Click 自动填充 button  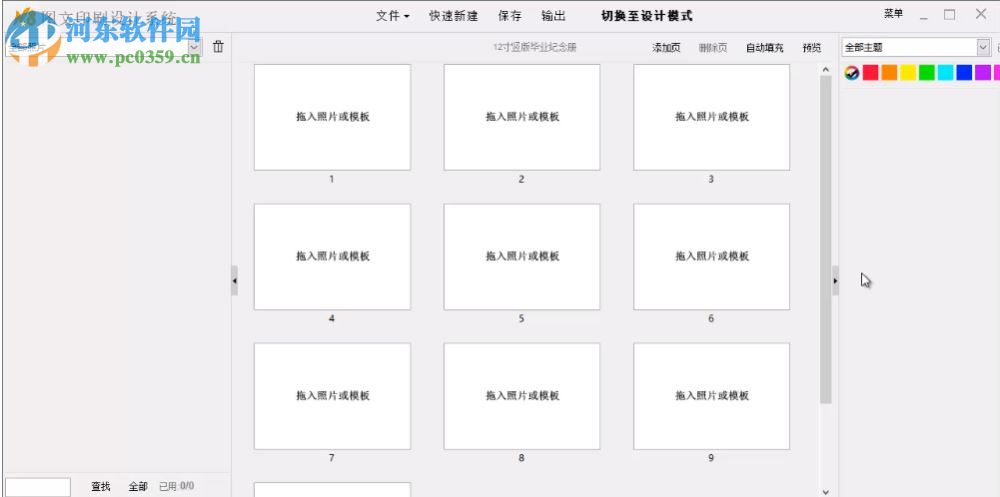tap(765, 48)
